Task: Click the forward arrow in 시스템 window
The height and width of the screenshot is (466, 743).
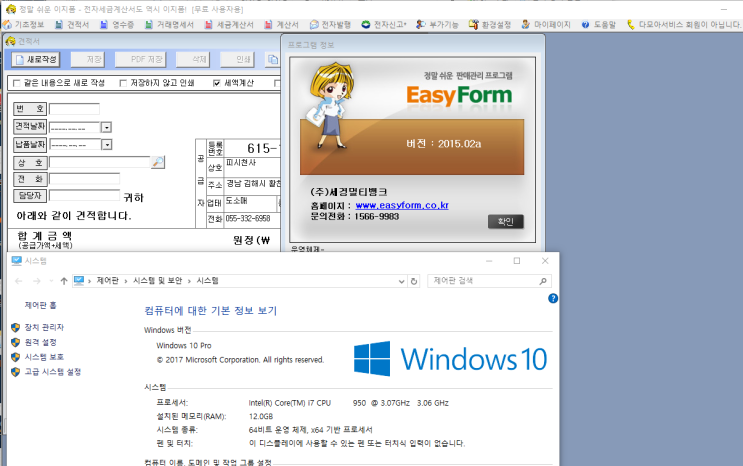Action: (36, 281)
